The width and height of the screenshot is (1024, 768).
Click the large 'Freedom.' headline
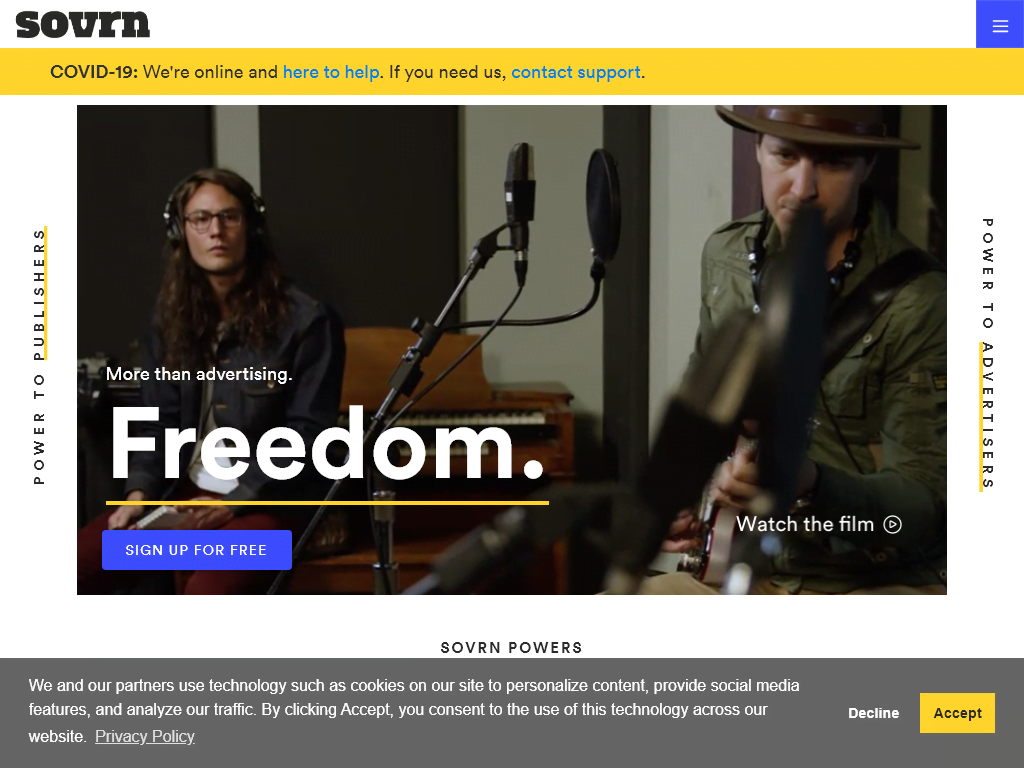[x=327, y=444]
